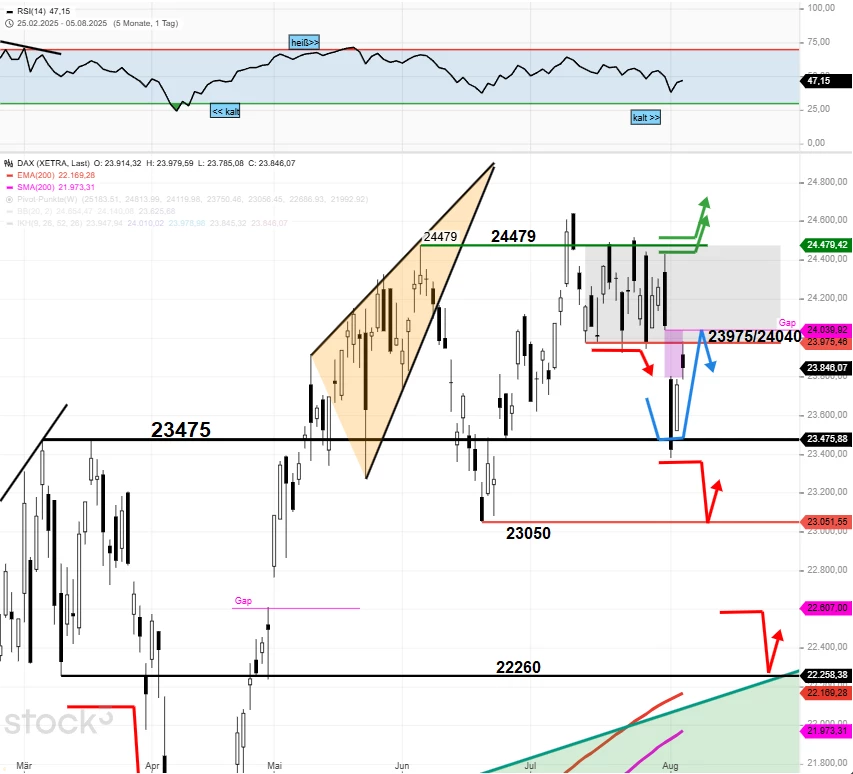Click the 'kalt >>' RSI marker label

646,117
